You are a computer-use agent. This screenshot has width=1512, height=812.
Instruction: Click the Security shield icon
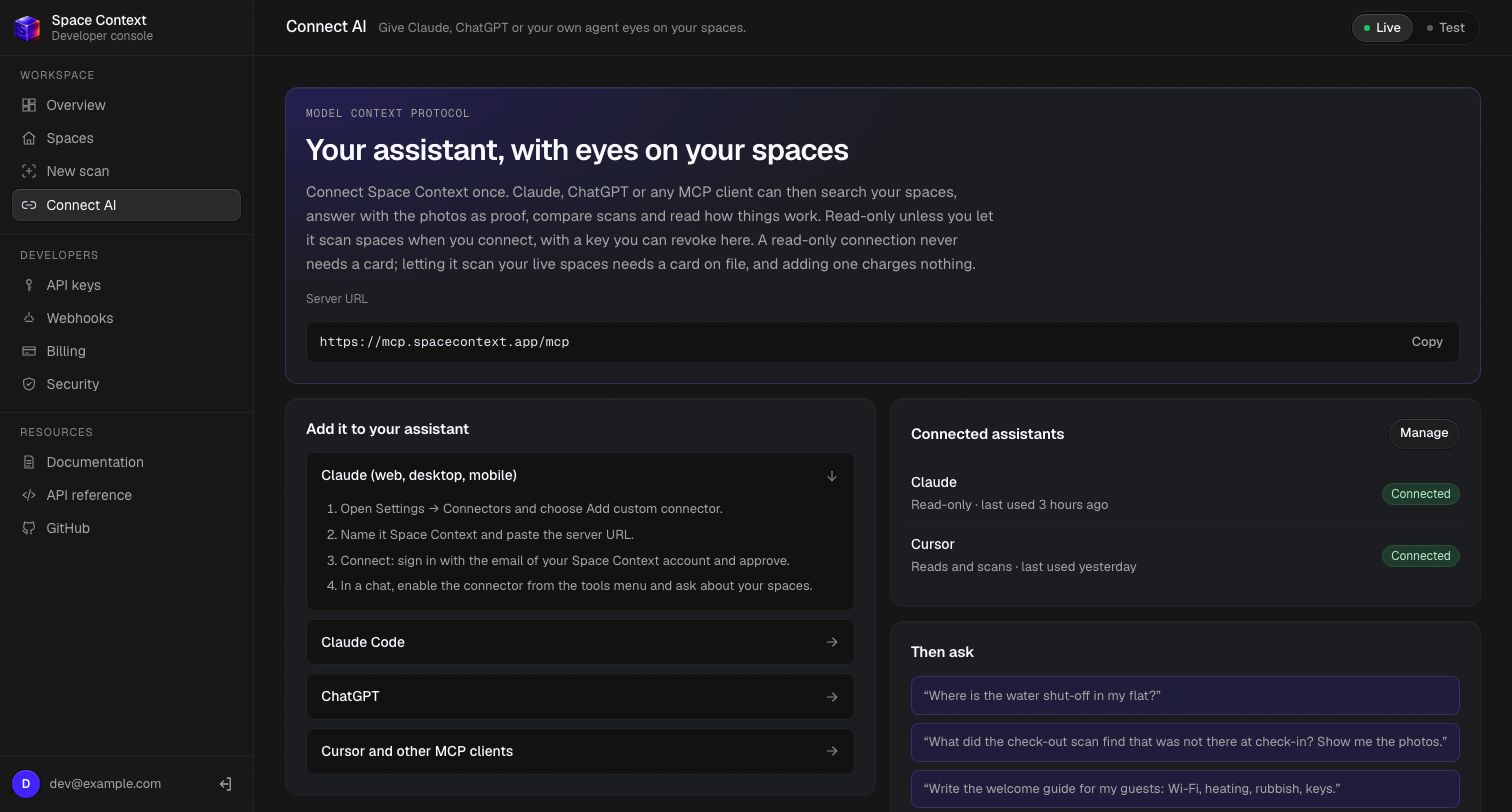[x=29, y=384]
